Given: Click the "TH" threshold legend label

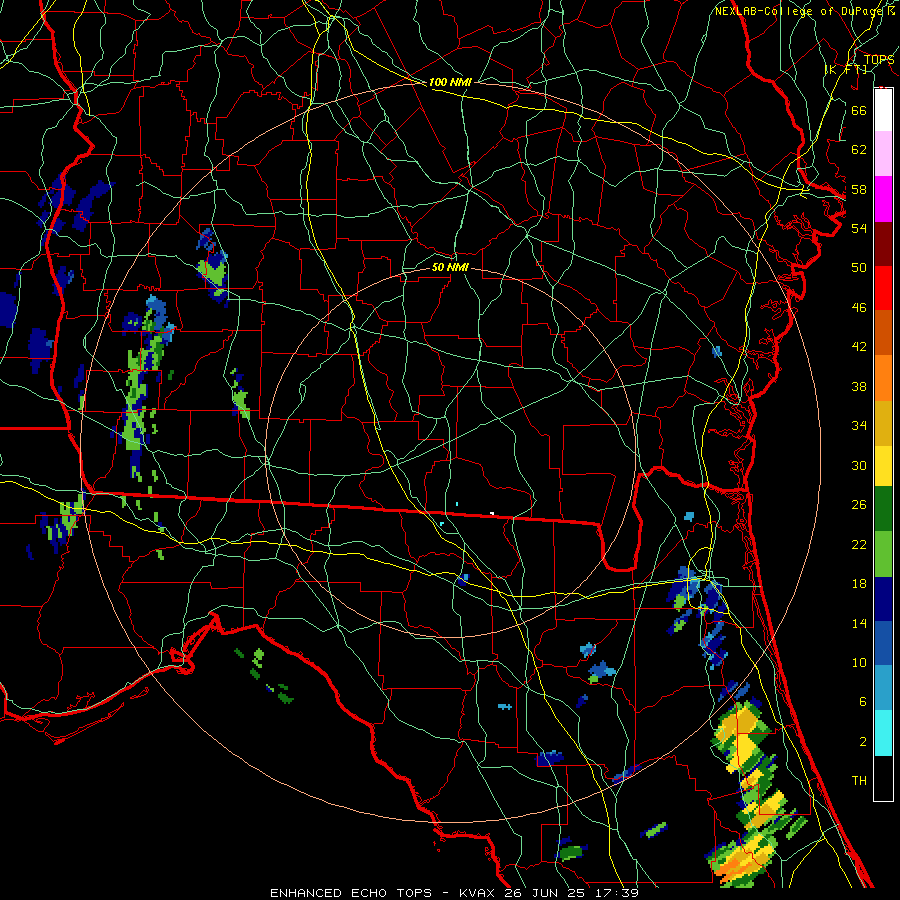Looking at the screenshot, I should [x=859, y=781].
